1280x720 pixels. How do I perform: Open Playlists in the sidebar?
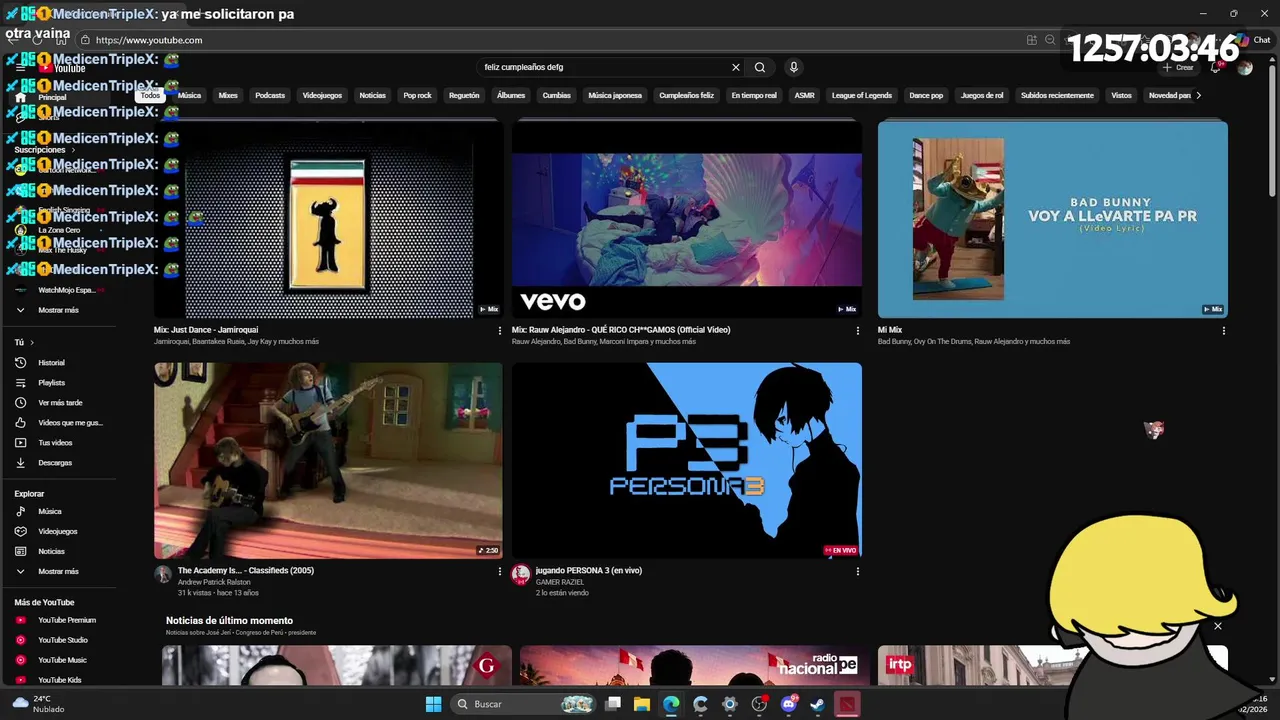tap(52, 383)
